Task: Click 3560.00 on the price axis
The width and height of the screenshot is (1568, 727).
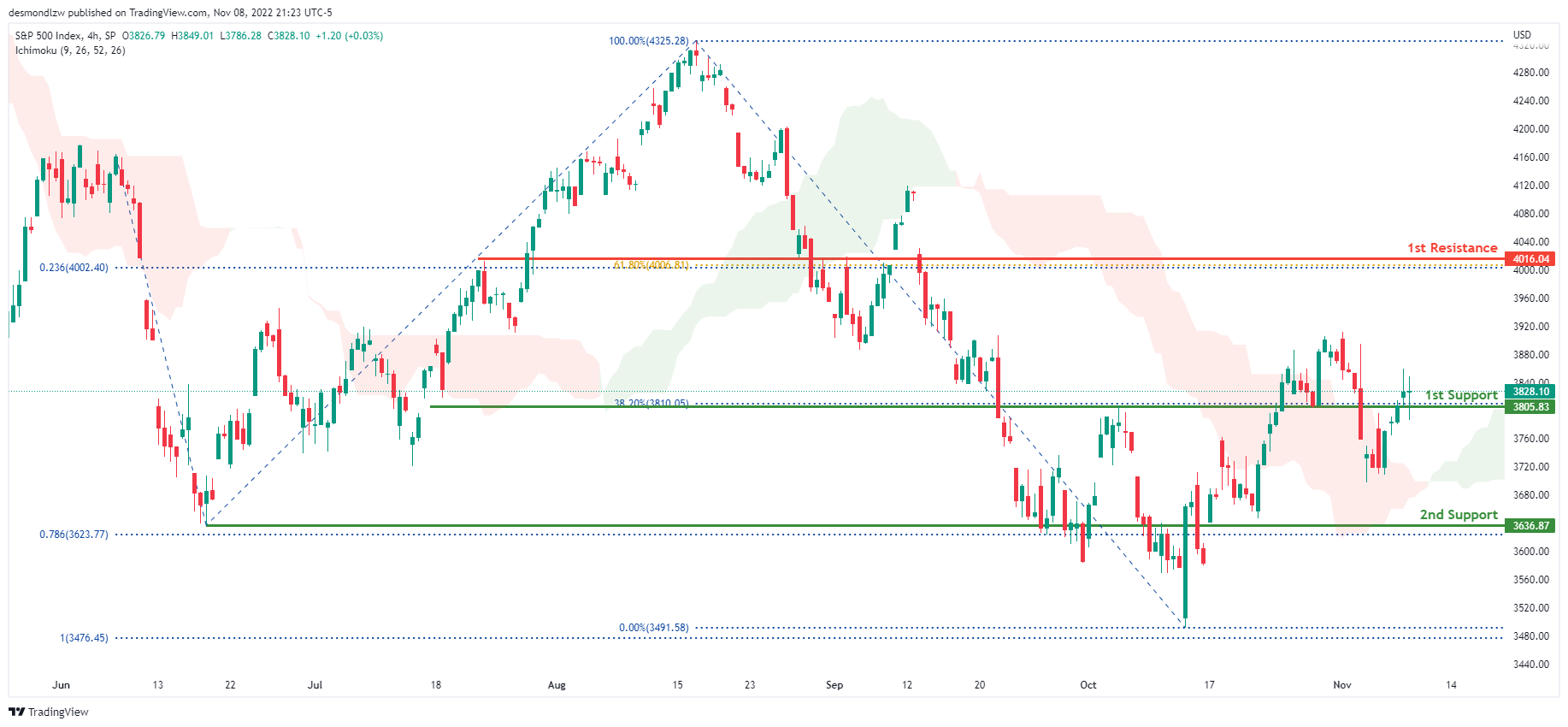Action: 1531,580
